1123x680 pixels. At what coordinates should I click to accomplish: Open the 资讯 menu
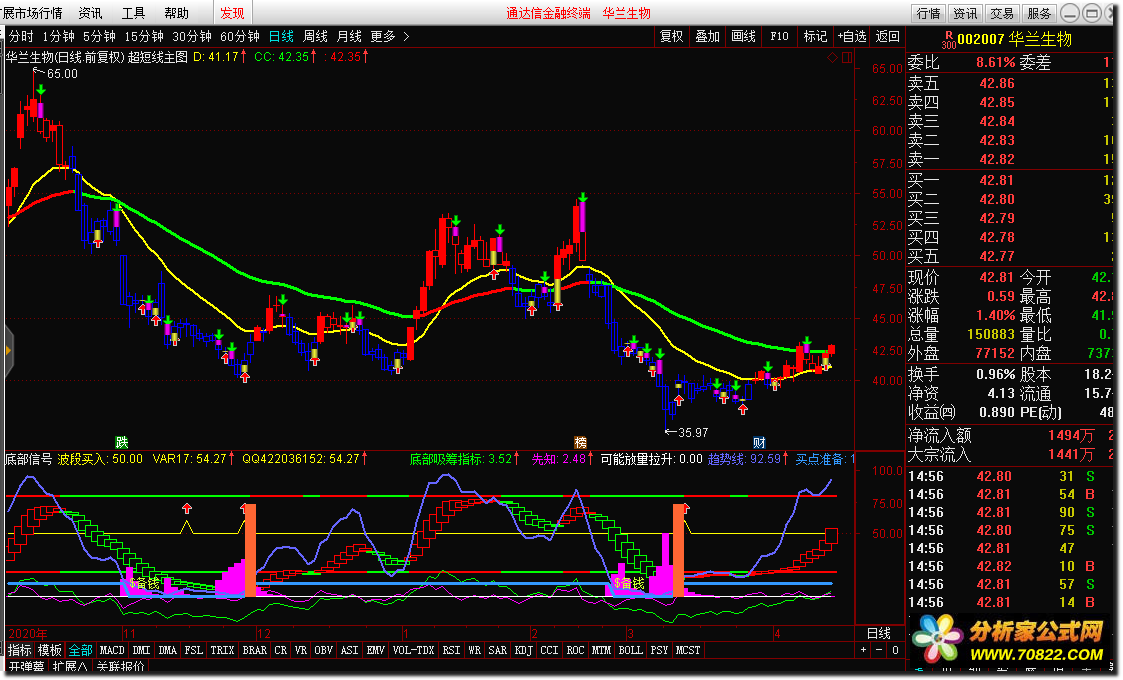pyautogui.click(x=90, y=13)
